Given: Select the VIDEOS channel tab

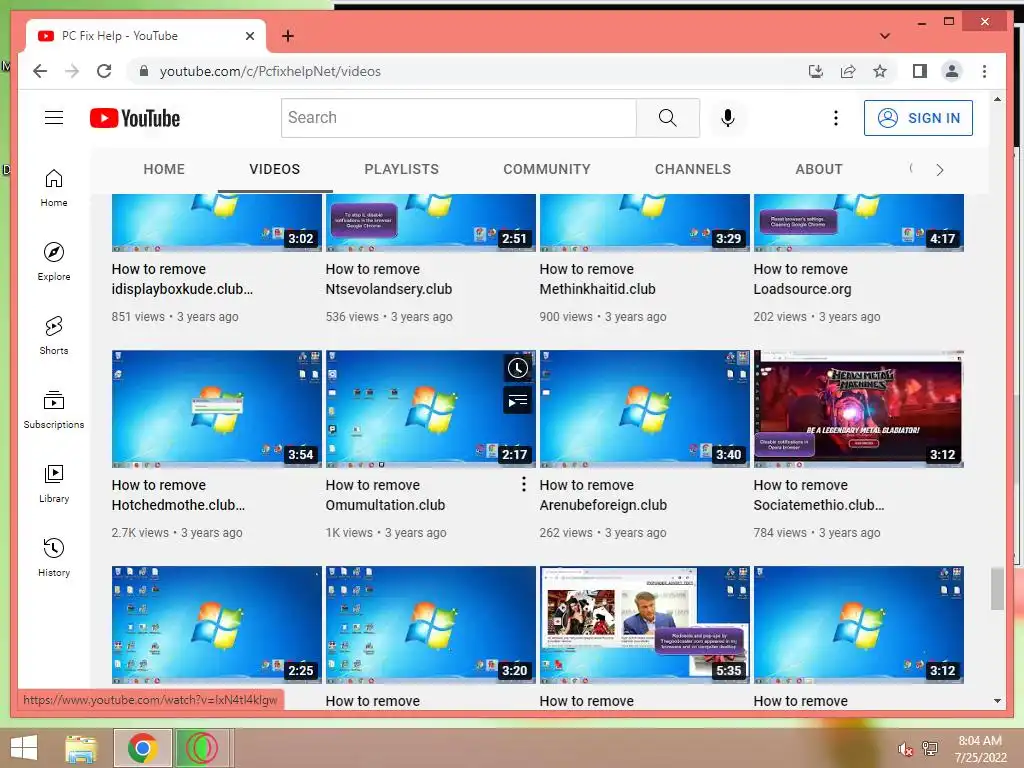Looking at the screenshot, I should click(274, 169).
